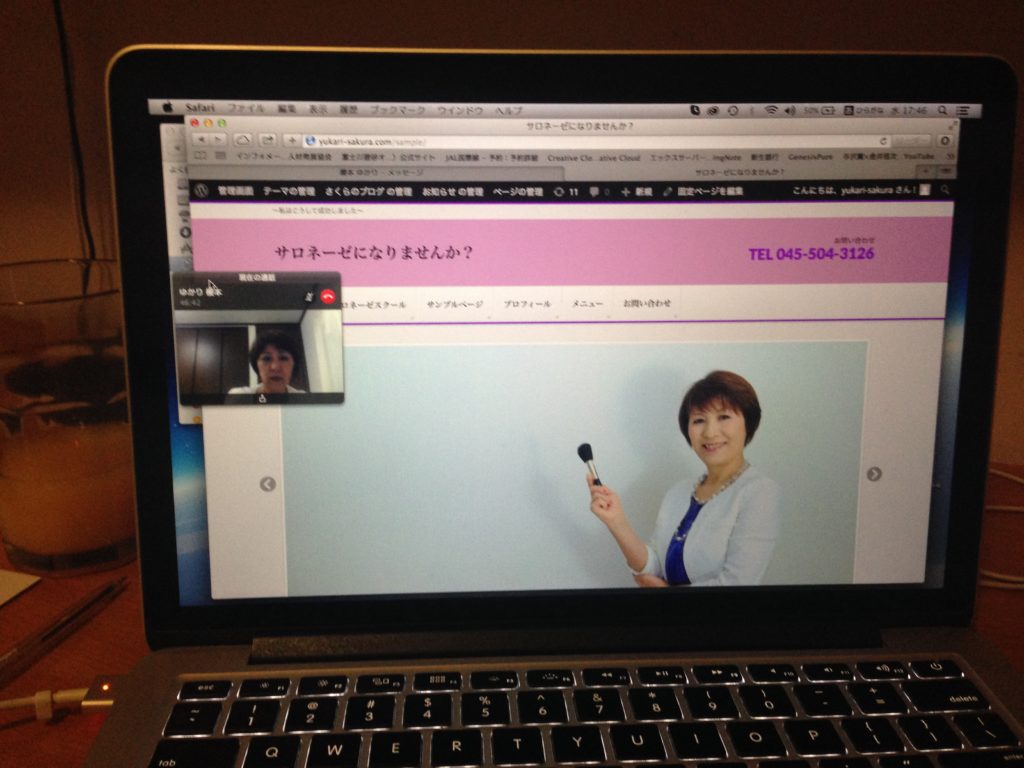Mute the microphone in the call window

(310, 297)
